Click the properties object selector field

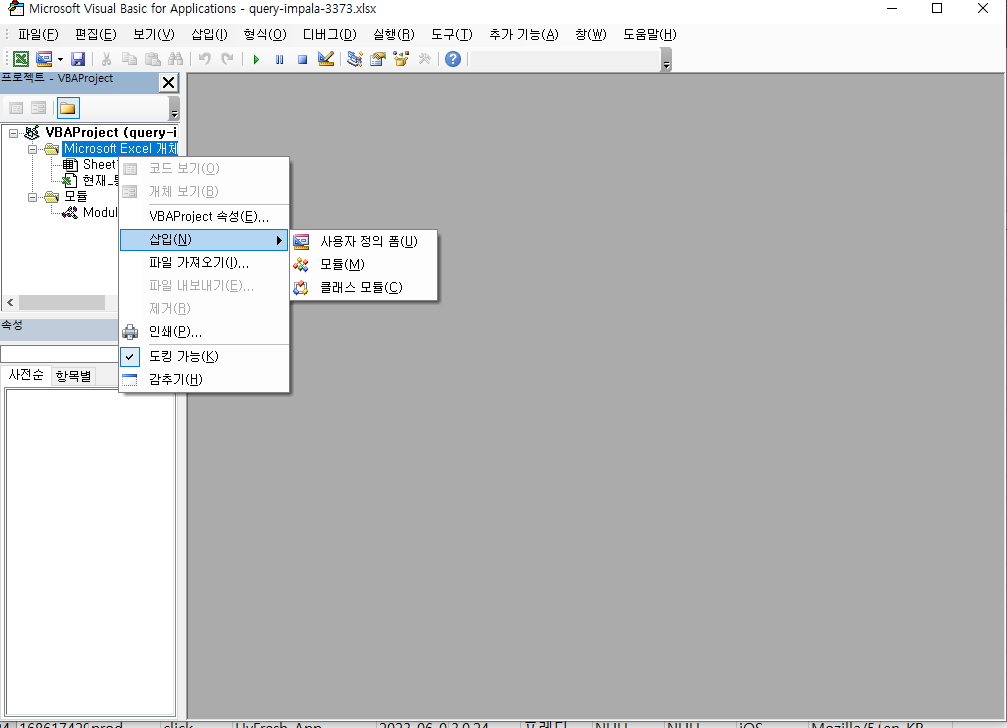[x=59, y=354]
